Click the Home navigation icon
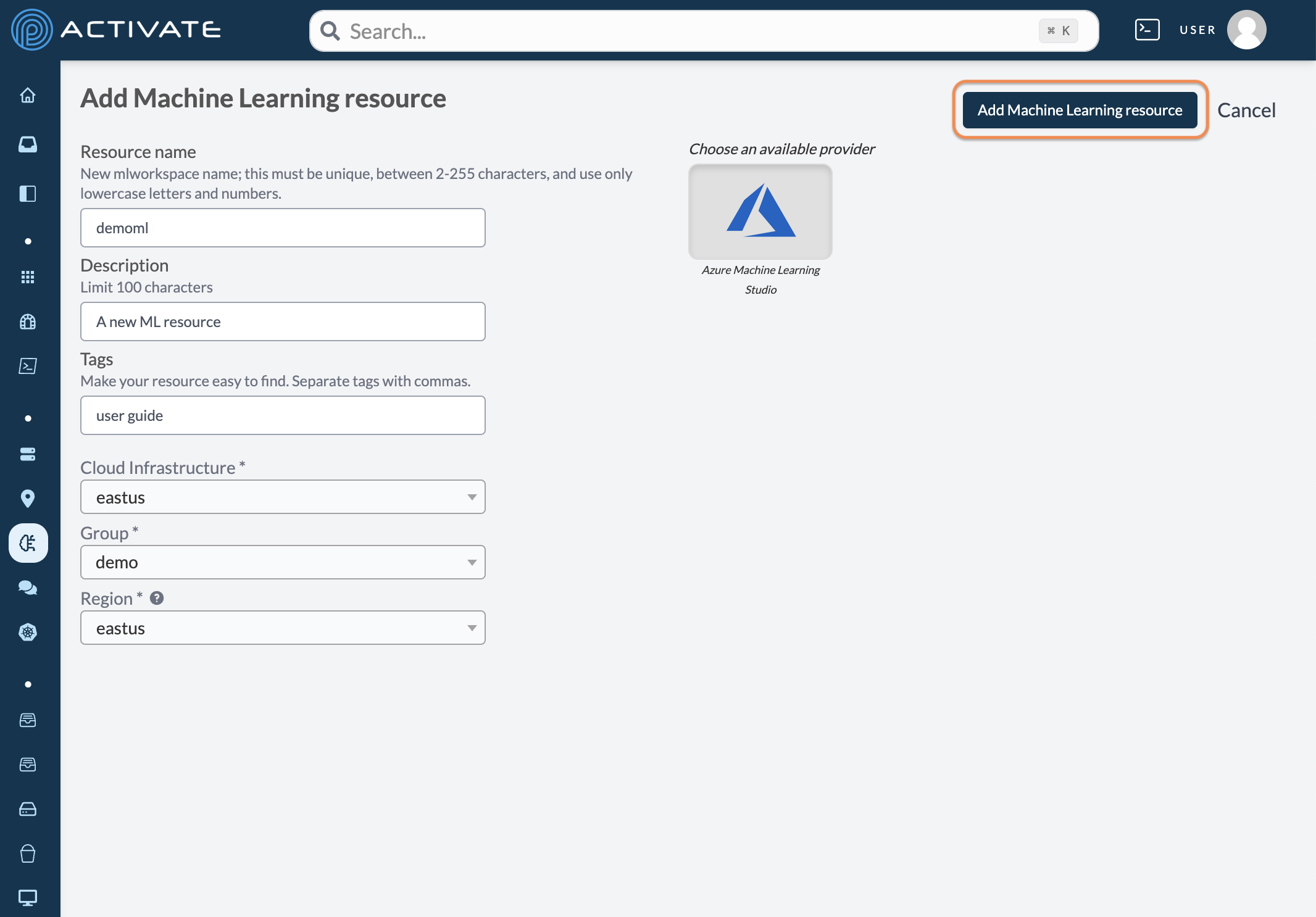1316x917 pixels. [27, 94]
